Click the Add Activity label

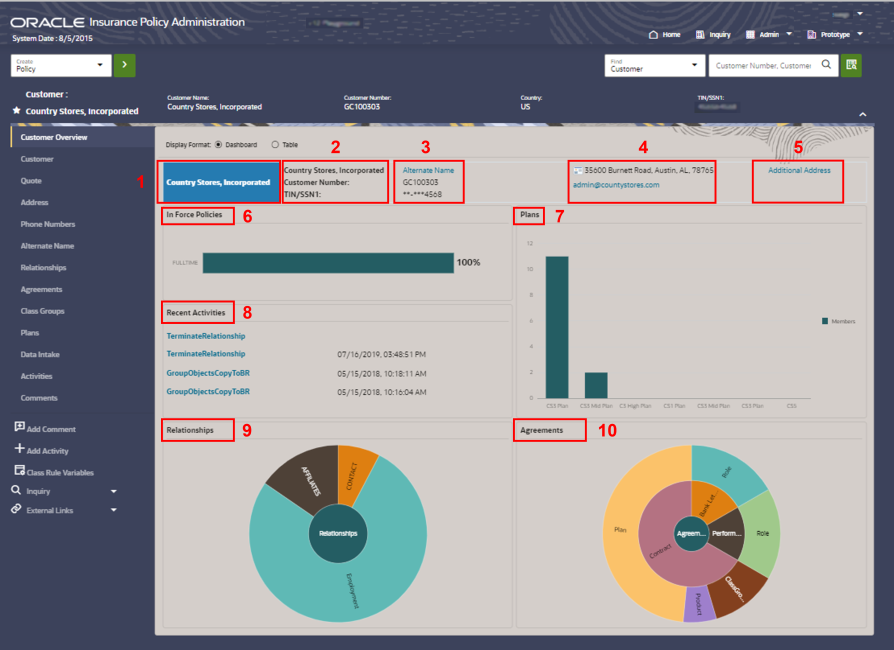47,451
